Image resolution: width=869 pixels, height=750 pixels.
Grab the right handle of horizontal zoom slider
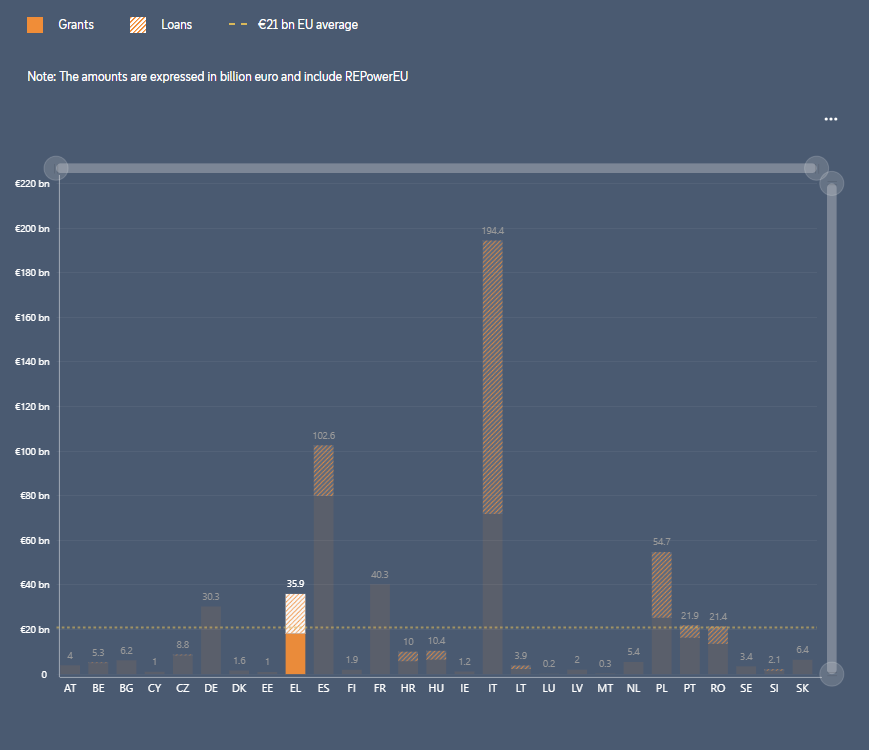[x=816, y=168]
